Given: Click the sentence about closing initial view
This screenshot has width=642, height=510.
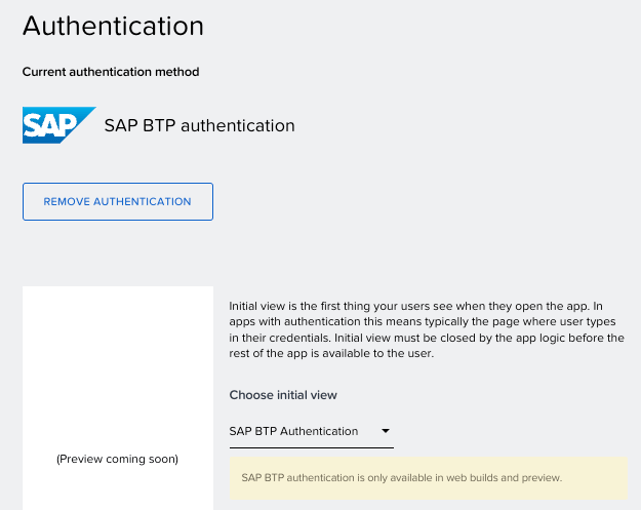Looking at the screenshot, I should (x=427, y=345).
